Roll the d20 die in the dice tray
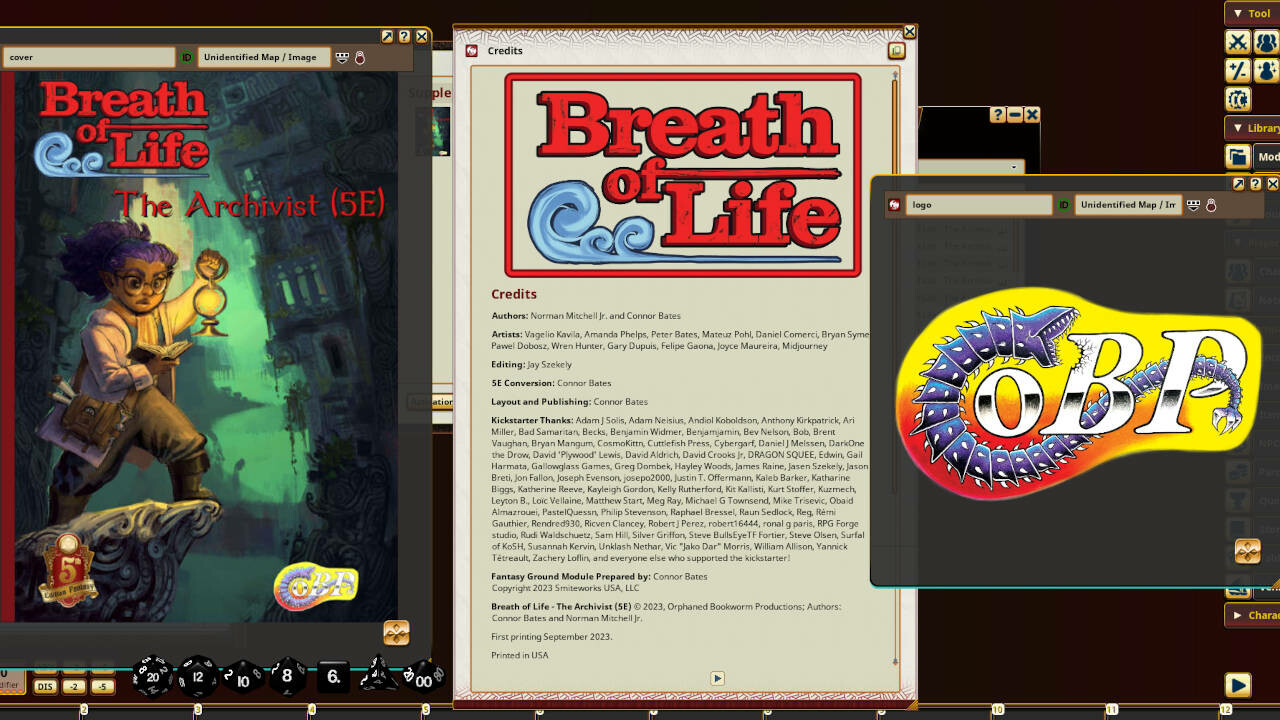The width and height of the screenshot is (1280, 720). (151, 676)
